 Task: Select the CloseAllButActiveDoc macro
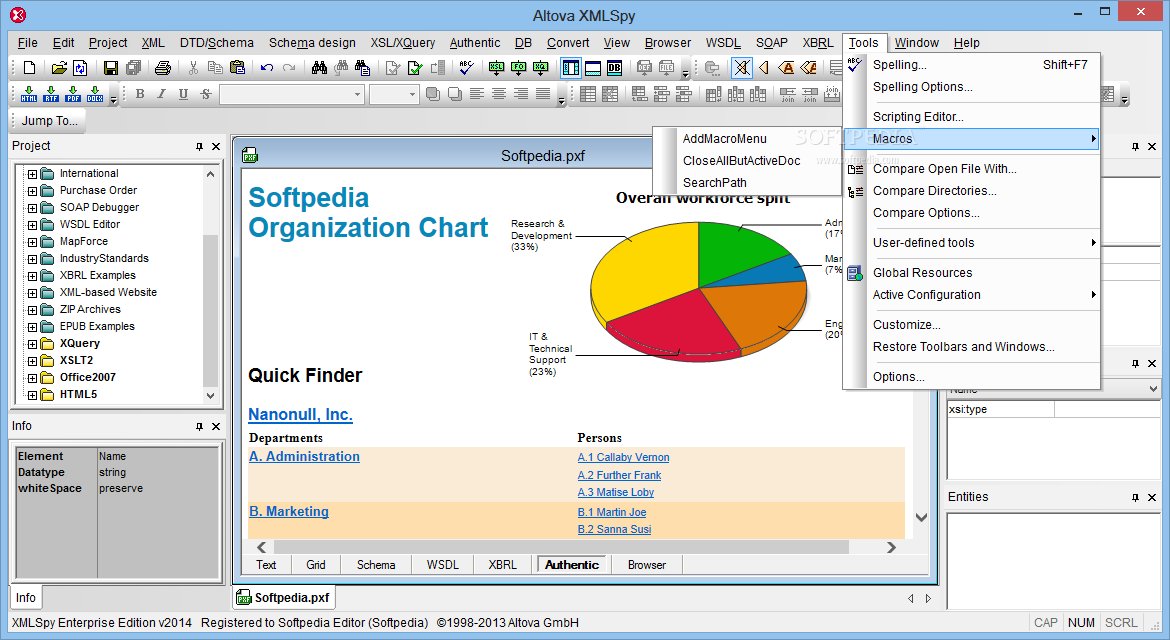click(742, 160)
